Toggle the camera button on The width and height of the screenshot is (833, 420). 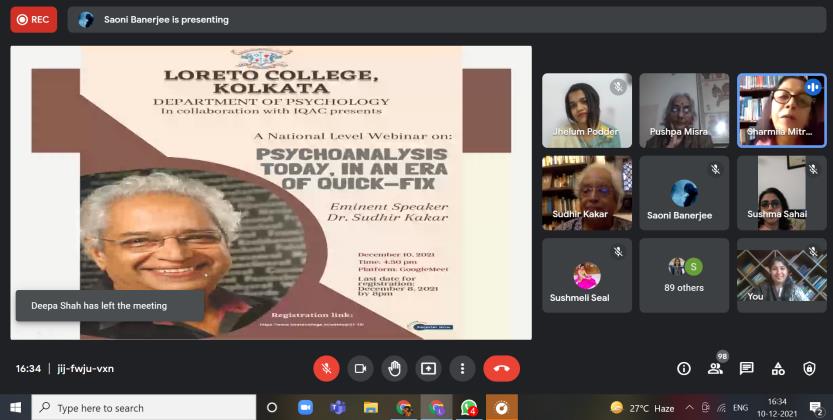point(360,368)
